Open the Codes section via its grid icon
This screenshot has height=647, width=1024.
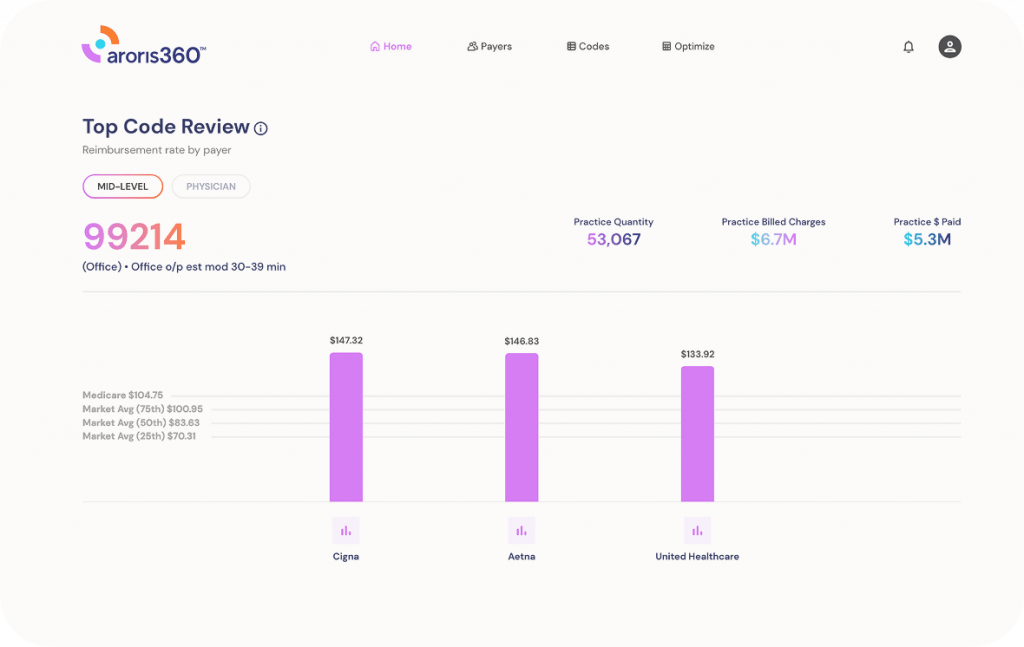(x=569, y=45)
